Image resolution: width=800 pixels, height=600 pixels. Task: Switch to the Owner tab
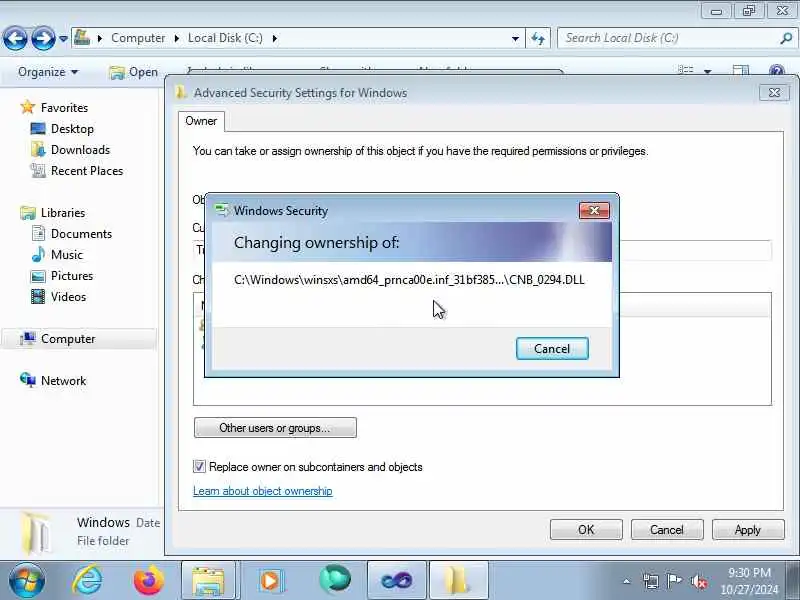[x=201, y=121]
